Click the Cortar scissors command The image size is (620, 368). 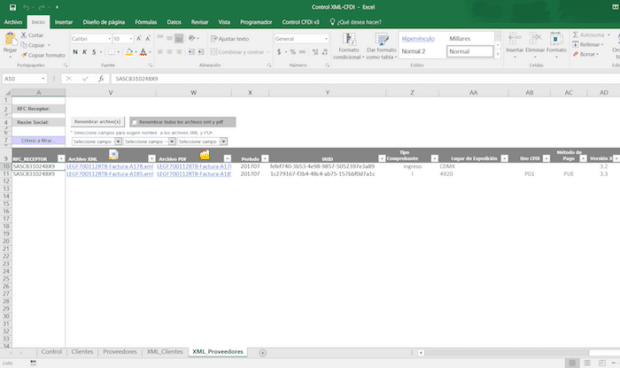(32, 35)
